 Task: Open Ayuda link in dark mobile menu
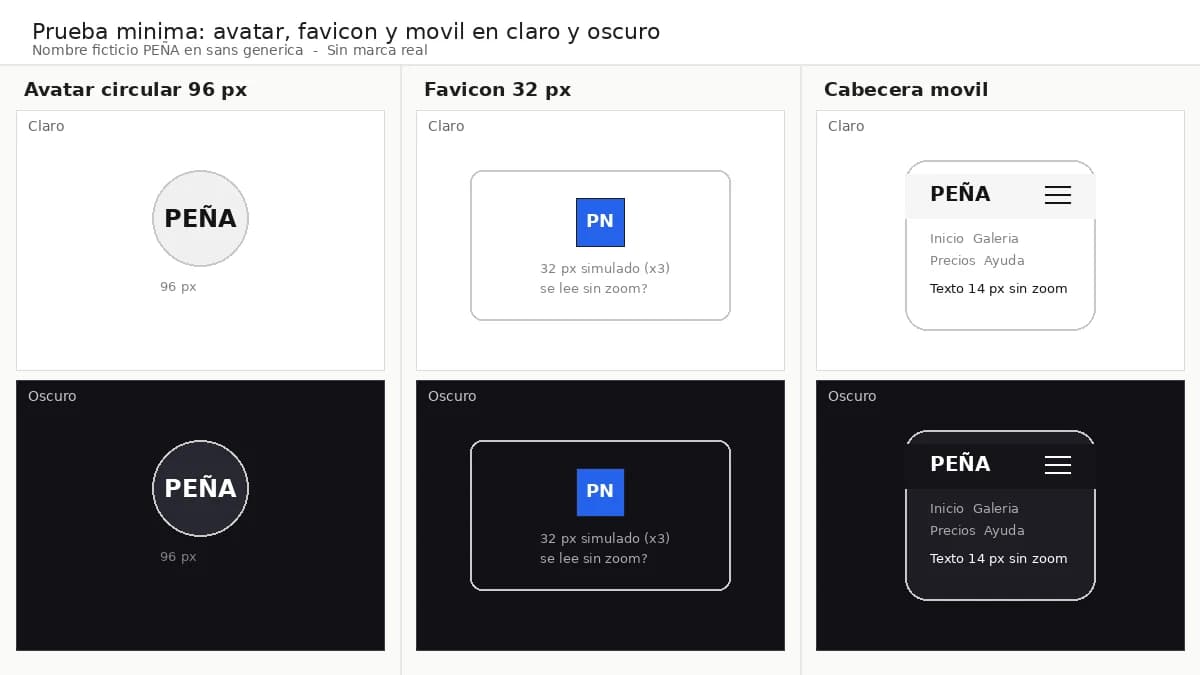(x=1004, y=530)
